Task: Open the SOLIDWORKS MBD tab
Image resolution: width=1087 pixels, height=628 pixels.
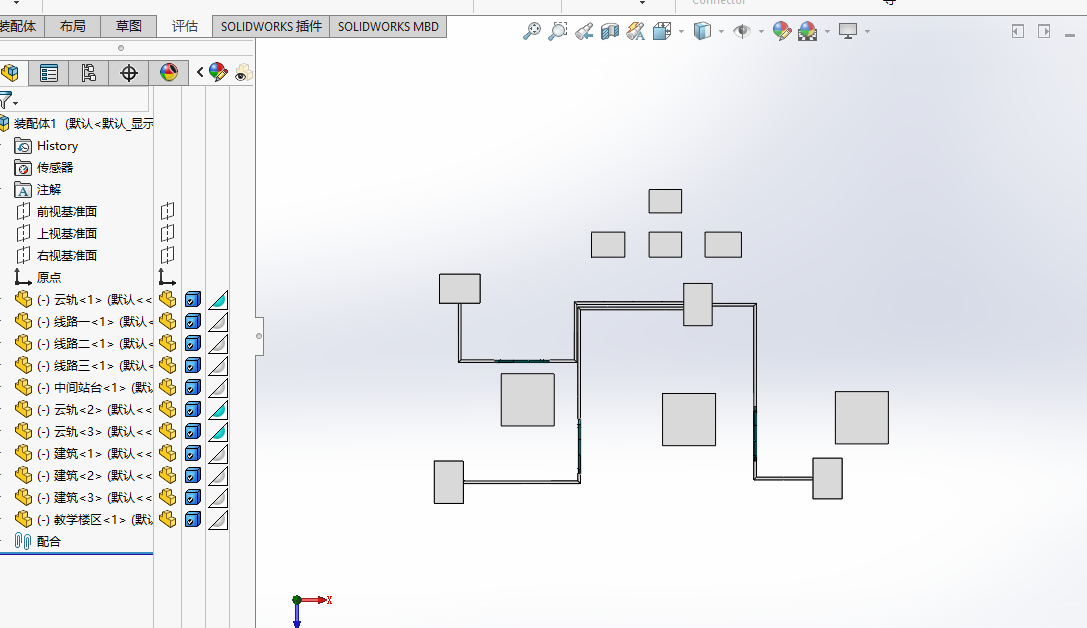Action: (388, 26)
